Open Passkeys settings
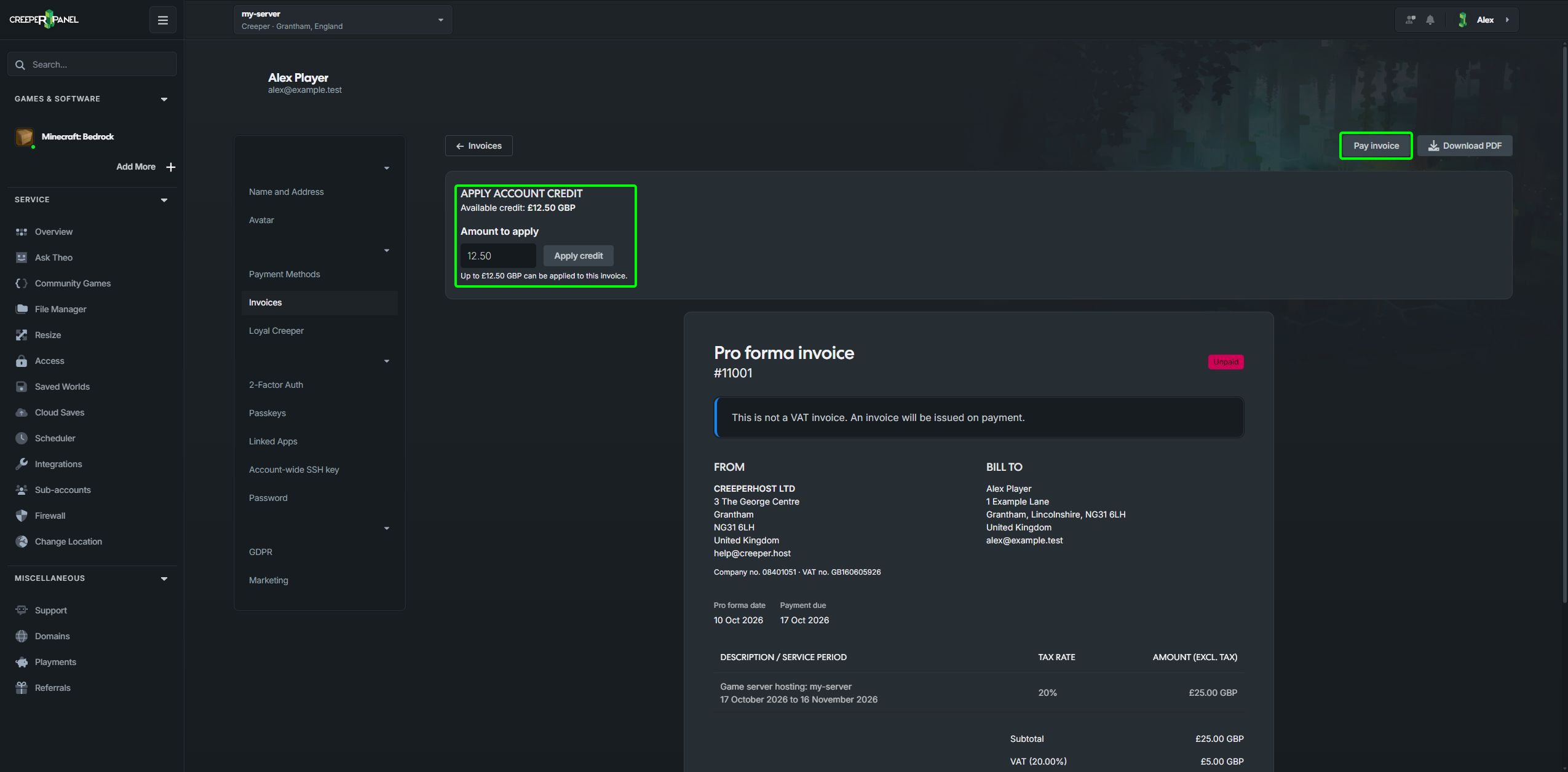 (320, 413)
